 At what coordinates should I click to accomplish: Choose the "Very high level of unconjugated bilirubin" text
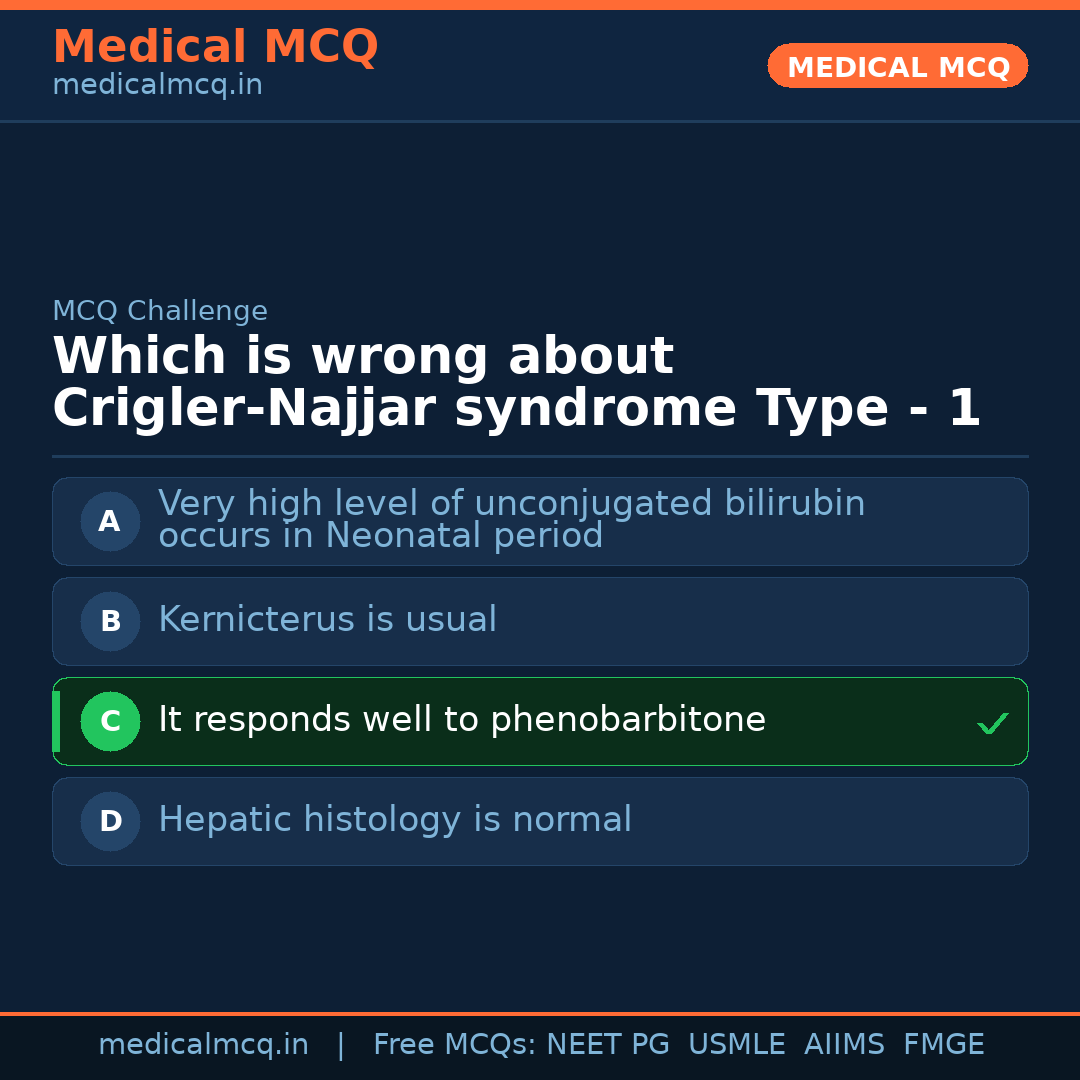(x=511, y=505)
